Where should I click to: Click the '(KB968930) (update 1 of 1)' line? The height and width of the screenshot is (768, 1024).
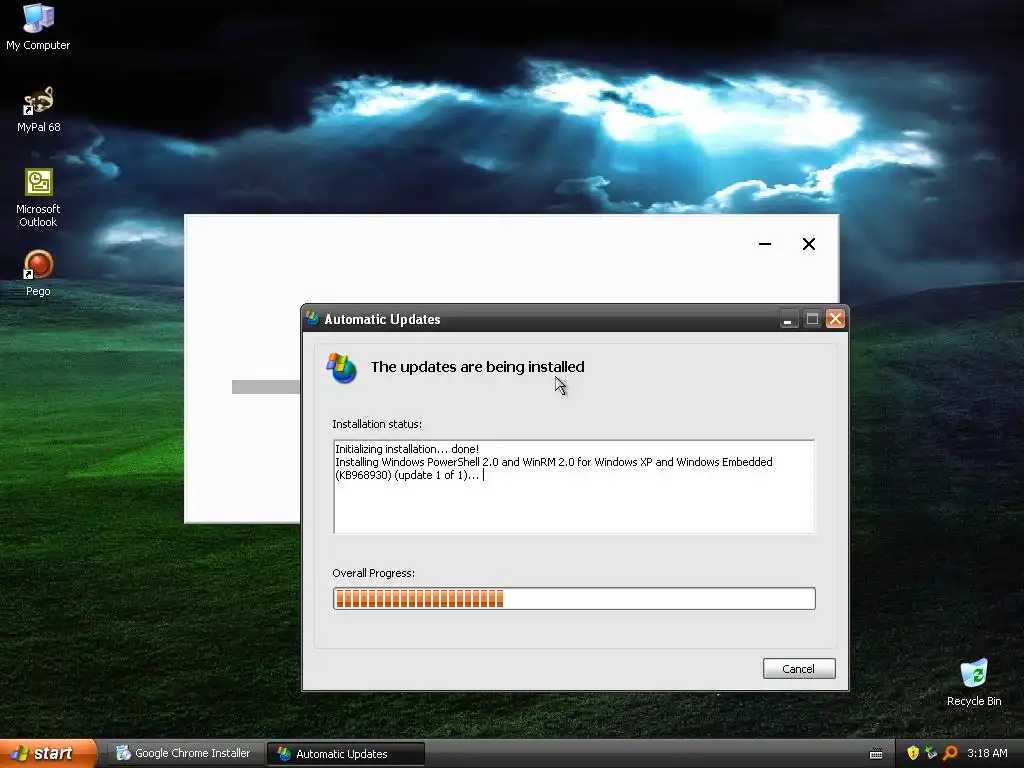point(407,475)
